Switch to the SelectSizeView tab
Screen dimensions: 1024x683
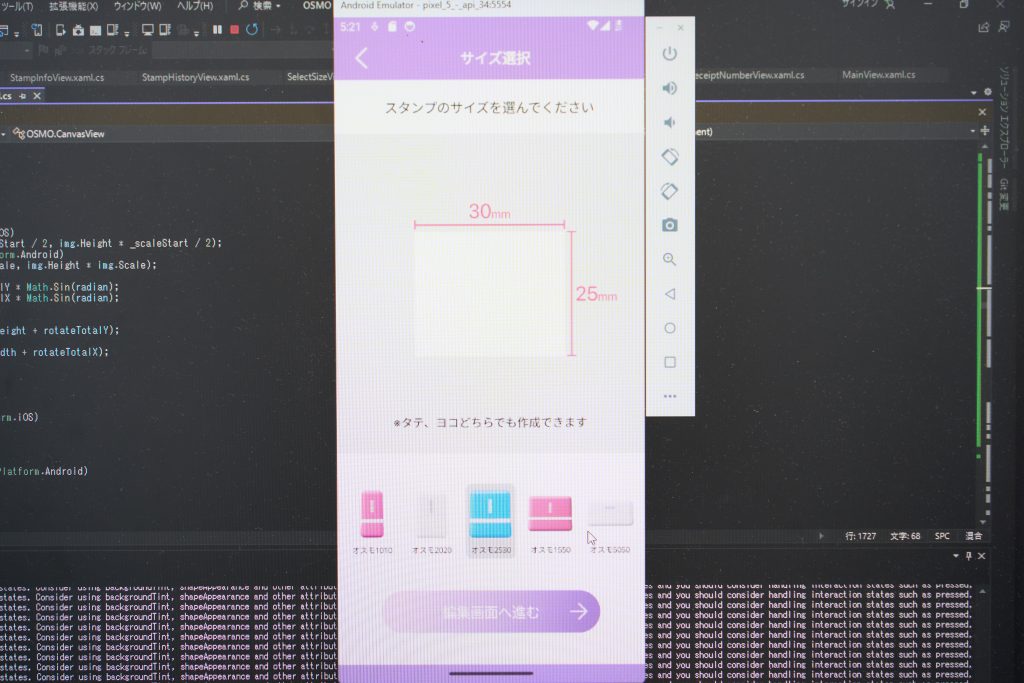point(310,76)
